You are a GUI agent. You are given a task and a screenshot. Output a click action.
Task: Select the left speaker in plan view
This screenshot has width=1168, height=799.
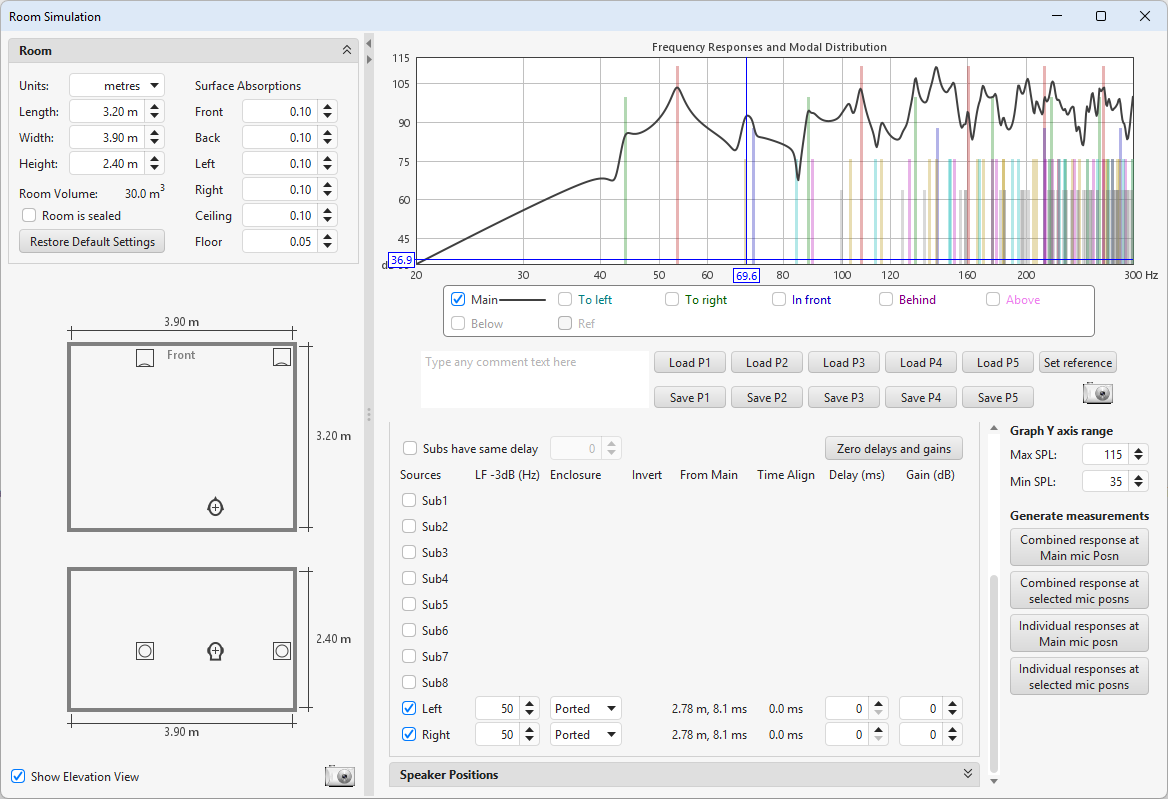point(145,357)
